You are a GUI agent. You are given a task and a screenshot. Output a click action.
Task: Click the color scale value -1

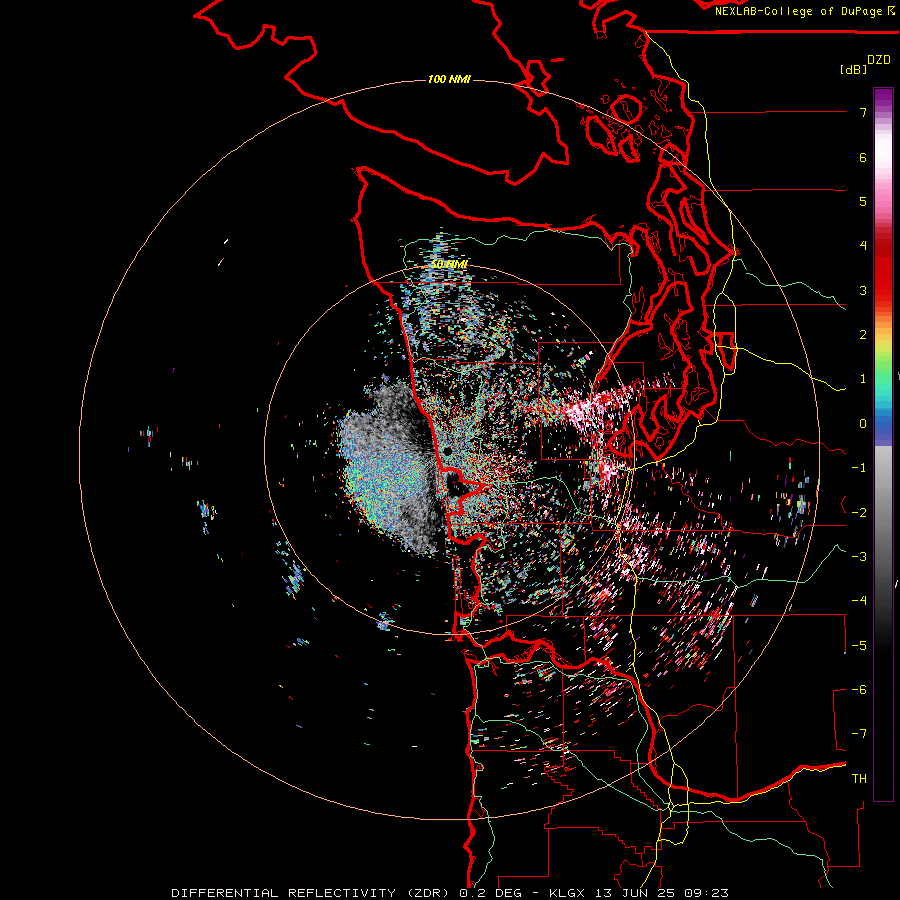859,468
